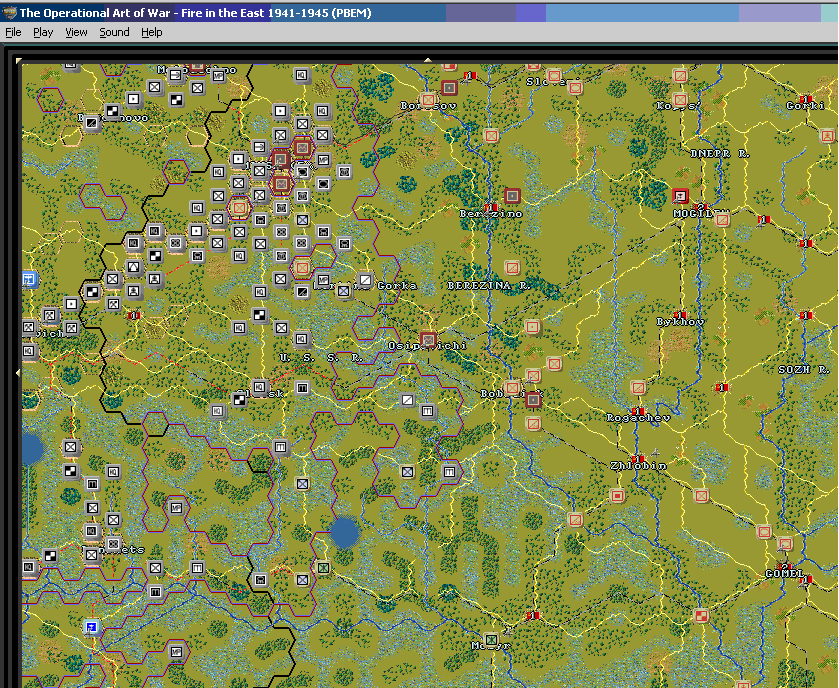Viewport: 839px width, 688px height.
Task: Click the Gorki town label
Action: (x=806, y=106)
